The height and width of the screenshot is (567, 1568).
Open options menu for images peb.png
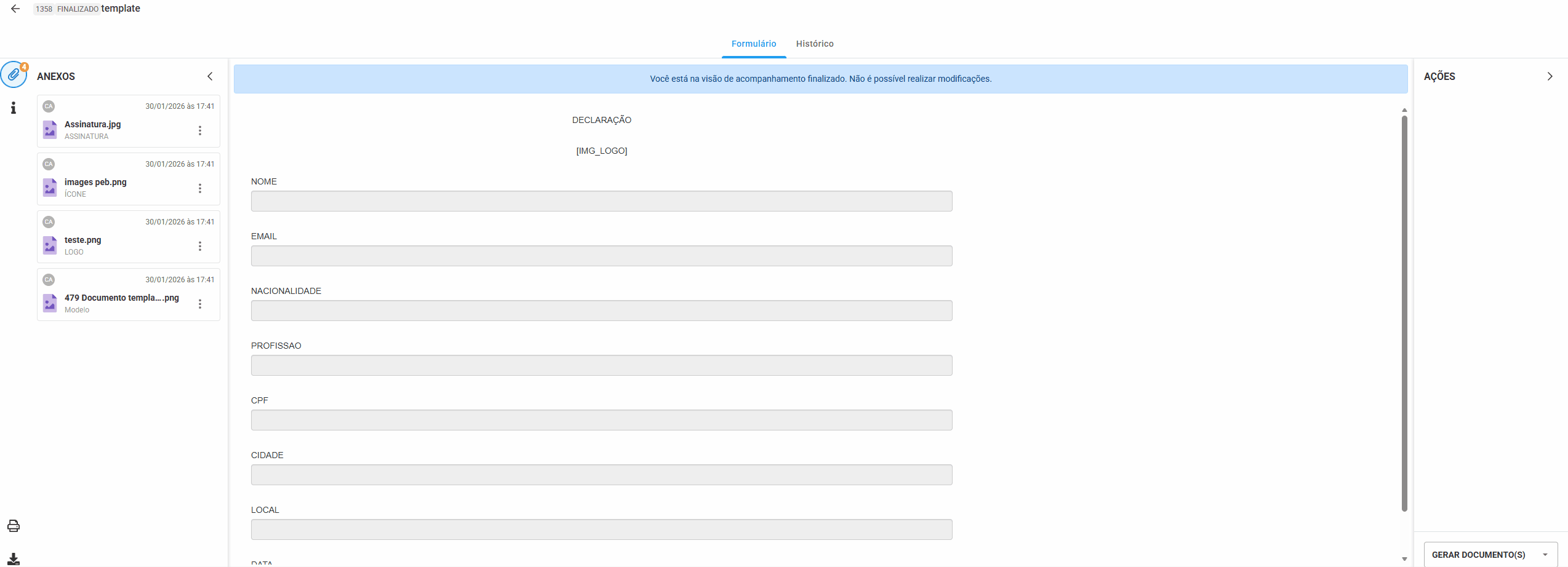[200, 188]
